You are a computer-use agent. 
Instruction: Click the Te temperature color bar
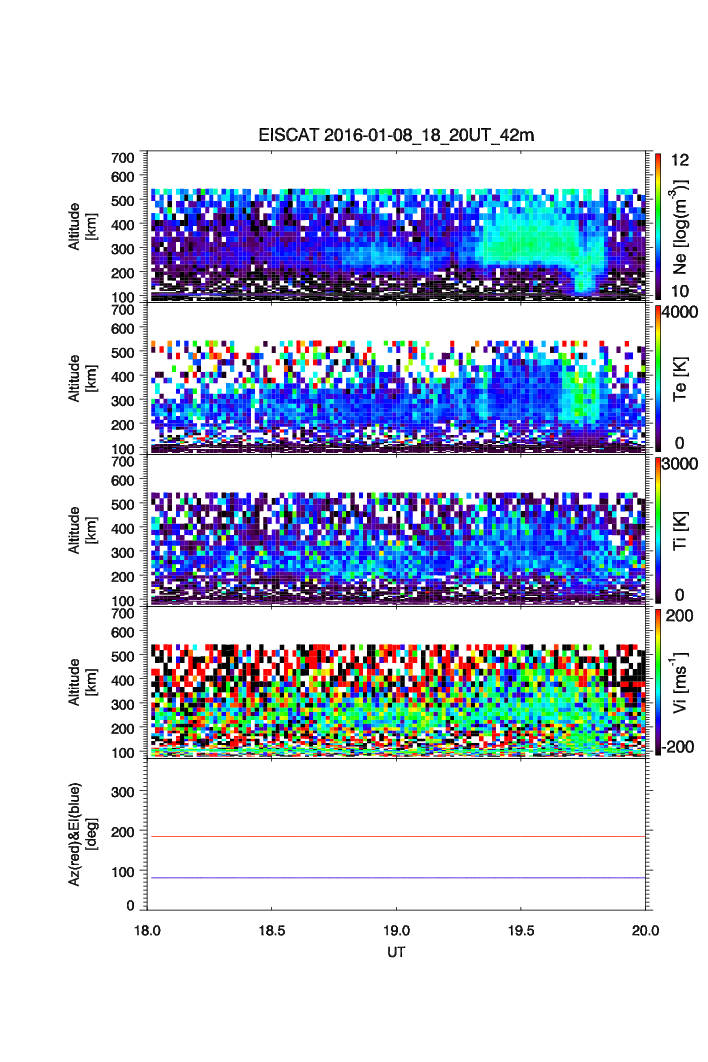[x=657, y=377]
